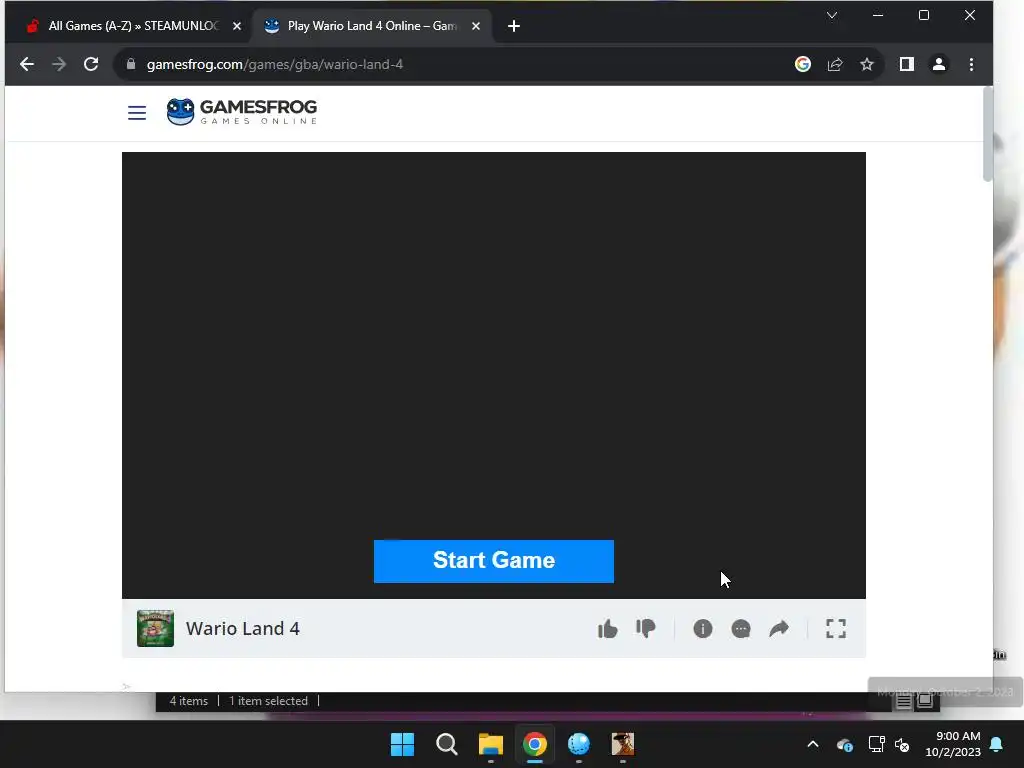Open the notifications bell icon
1024x768 pixels.
click(997, 744)
